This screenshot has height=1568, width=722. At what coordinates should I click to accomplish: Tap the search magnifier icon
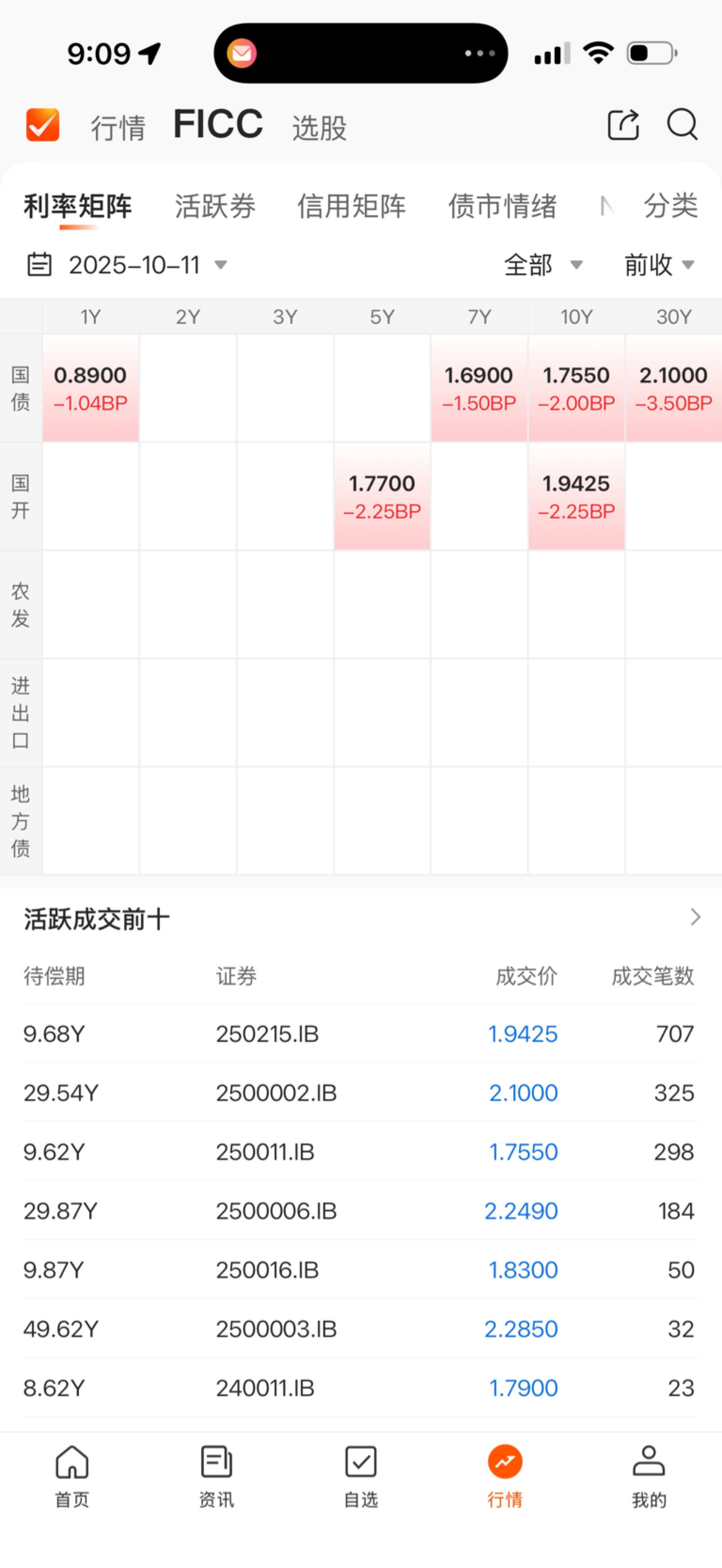tap(681, 125)
